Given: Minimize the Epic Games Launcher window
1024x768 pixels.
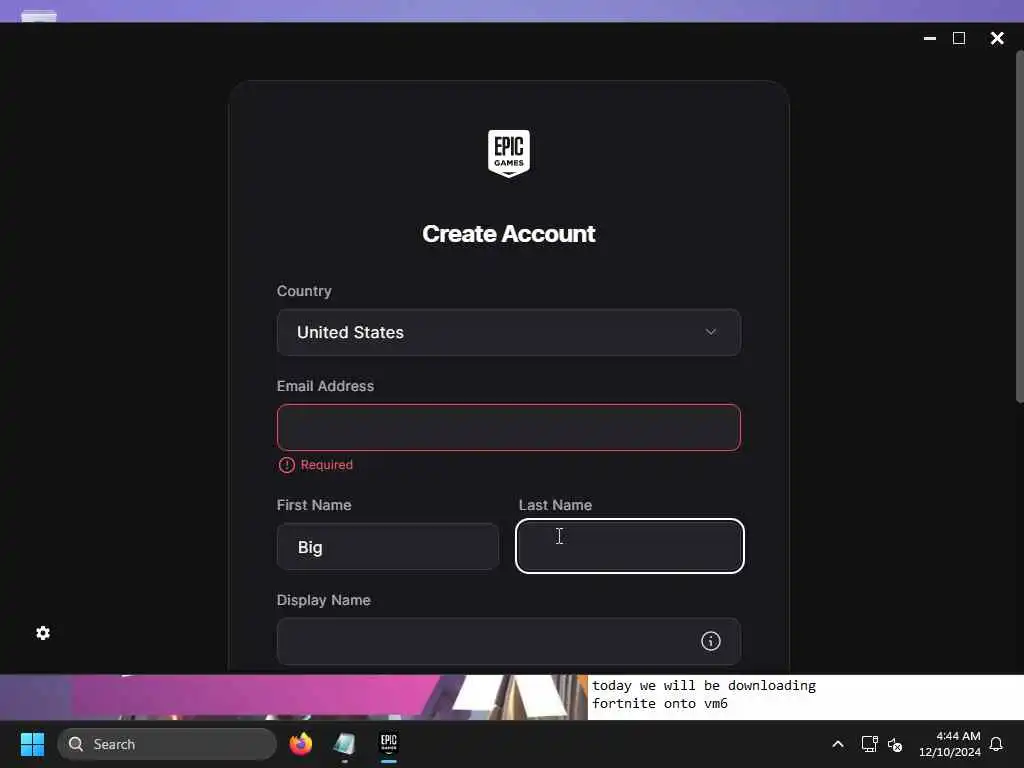Looking at the screenshot, I should pyautogui.click(x=930, y=39).
